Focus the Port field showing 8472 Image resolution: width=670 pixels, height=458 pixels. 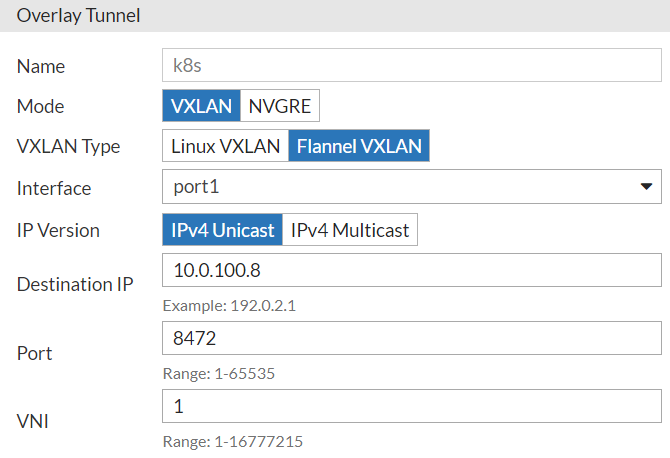pyautogui.click(x=411, y=339)
